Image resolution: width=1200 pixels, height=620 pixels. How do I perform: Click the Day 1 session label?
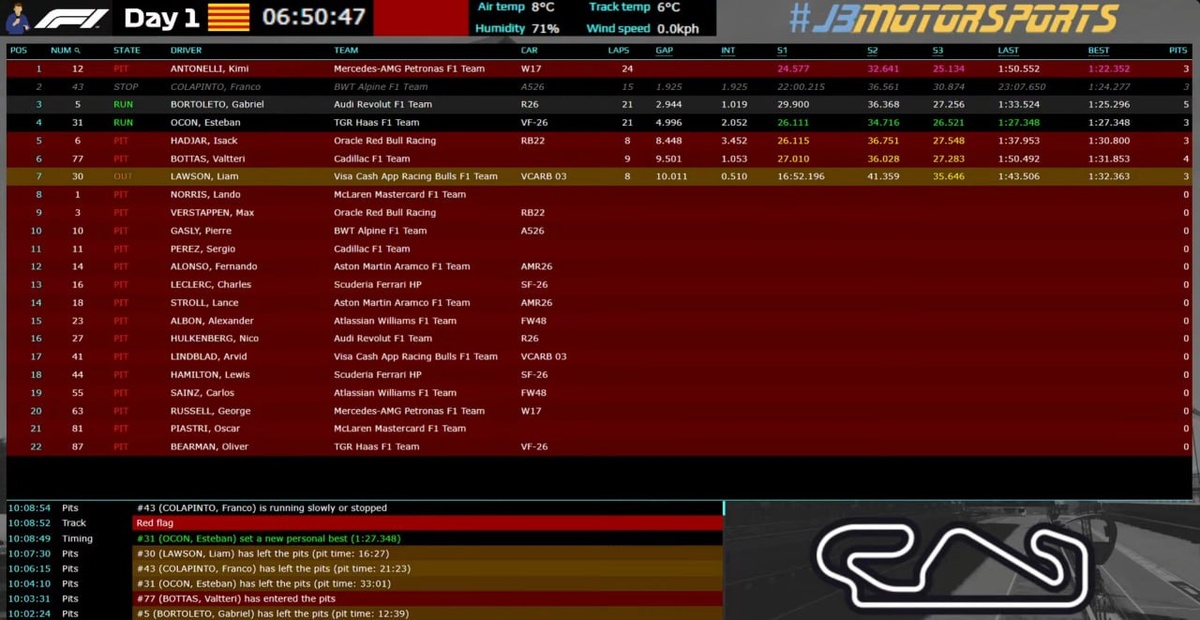click(x=161, y=18)
